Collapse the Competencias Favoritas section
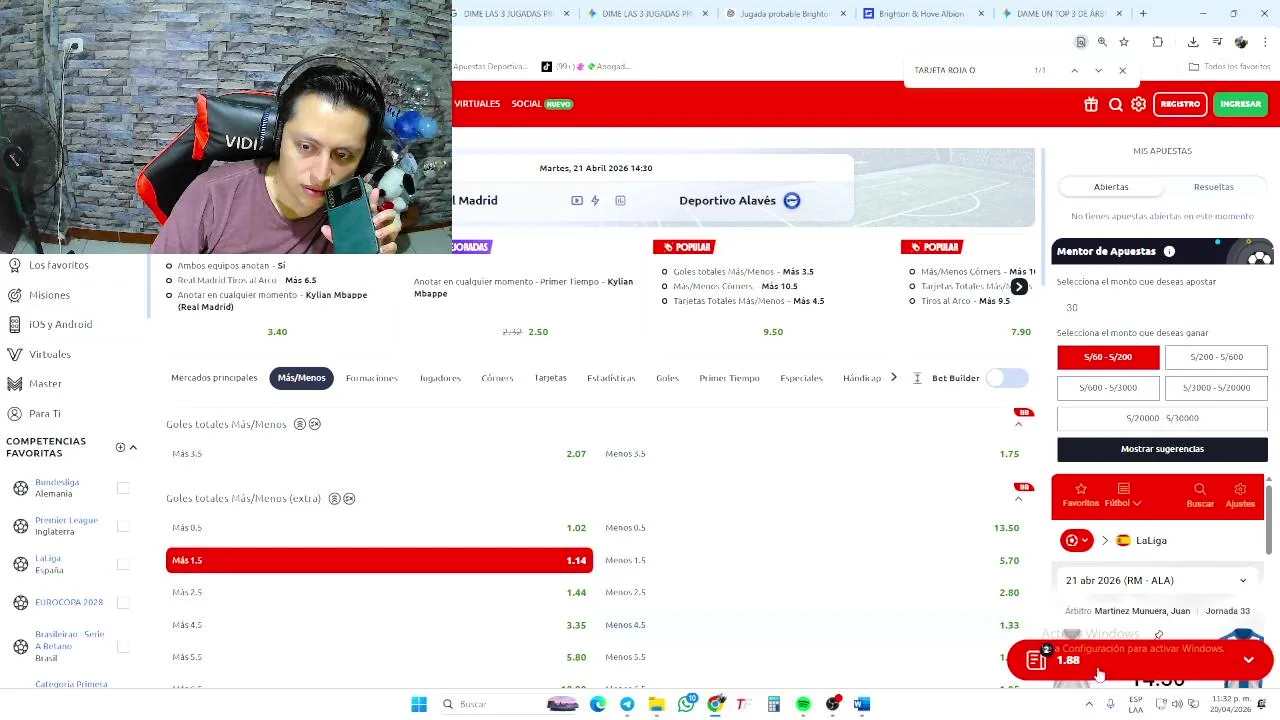 tap(133, 447)
